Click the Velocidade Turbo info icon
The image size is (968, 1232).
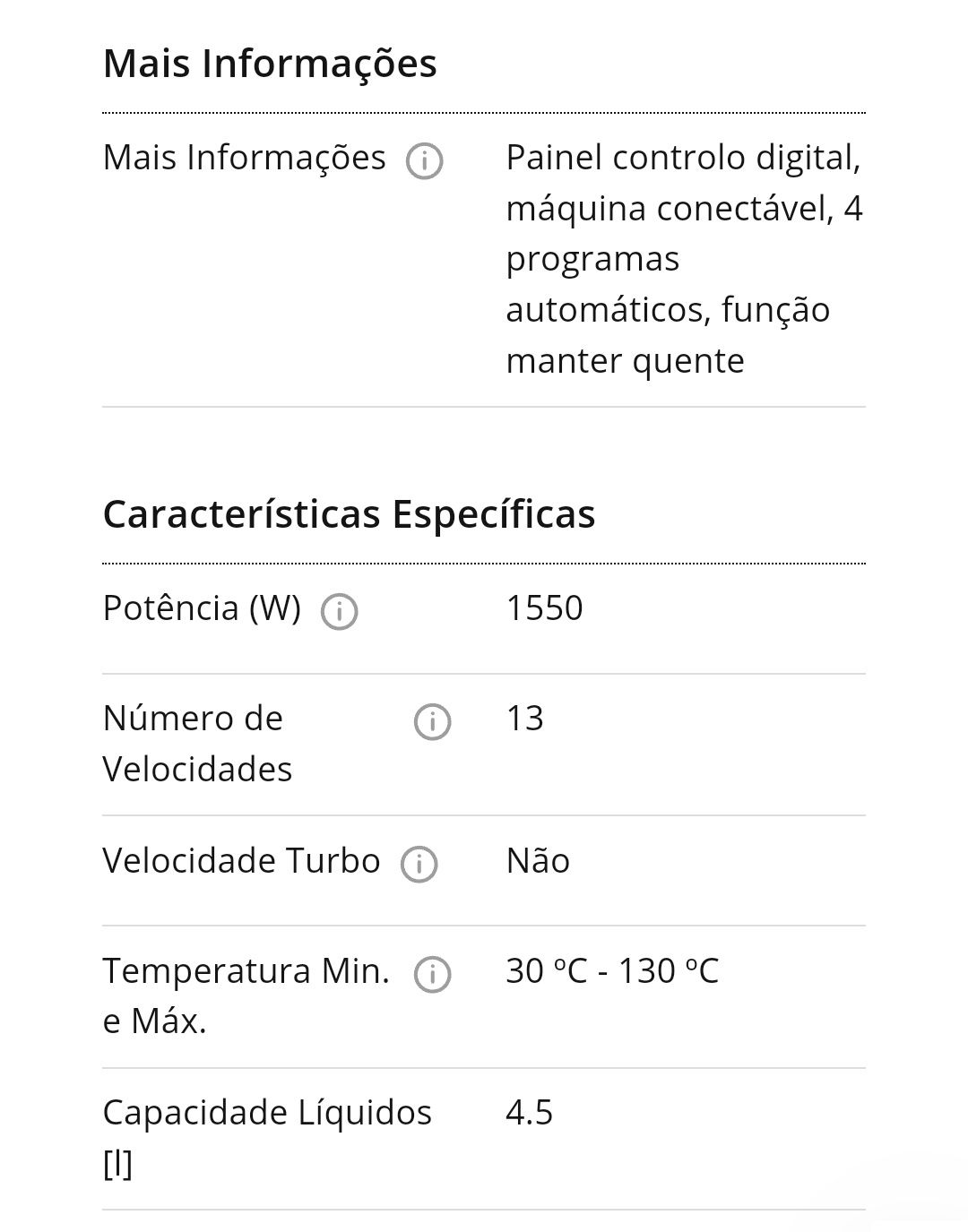419,865
